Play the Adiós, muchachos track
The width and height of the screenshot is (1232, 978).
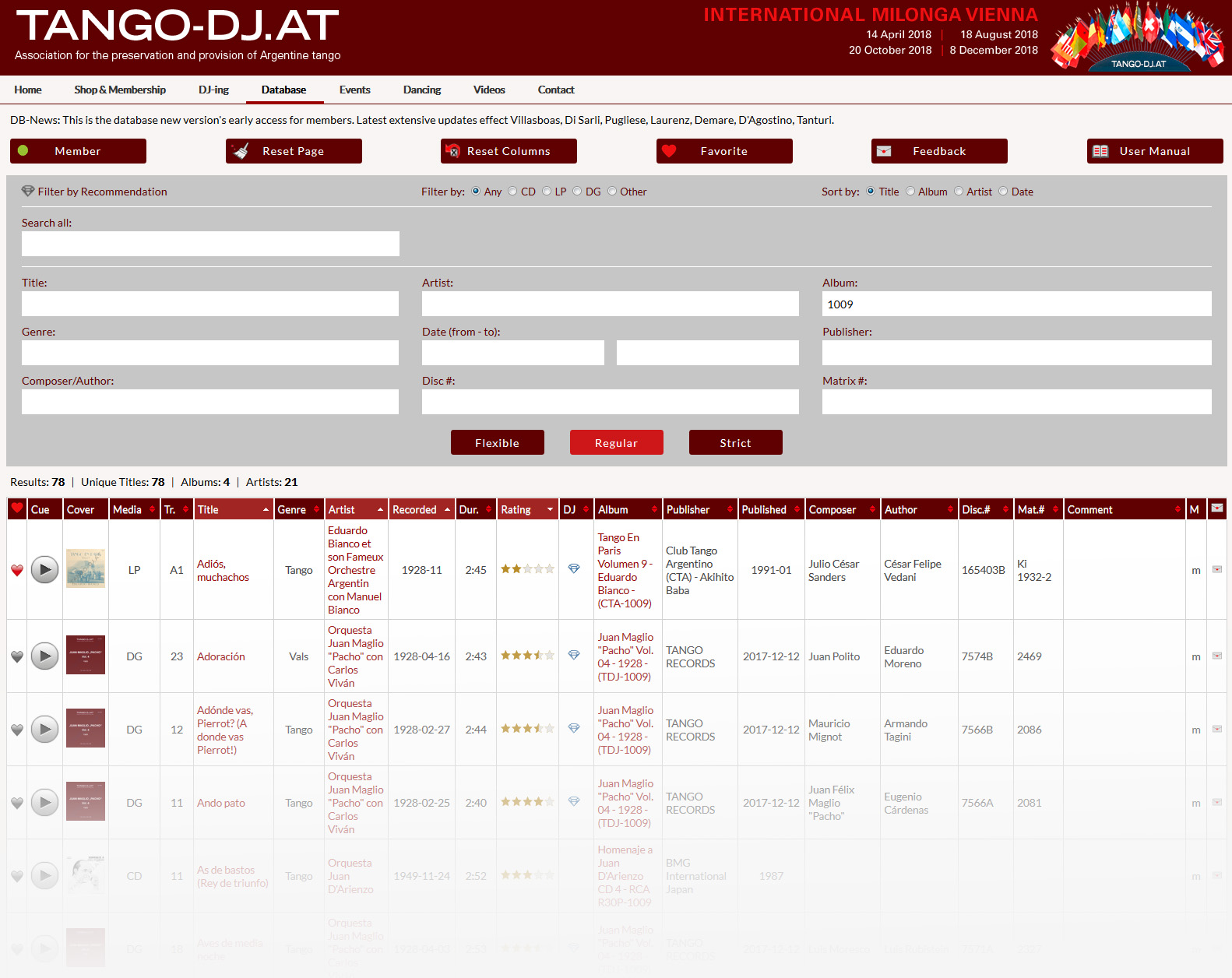pos(45,570)
